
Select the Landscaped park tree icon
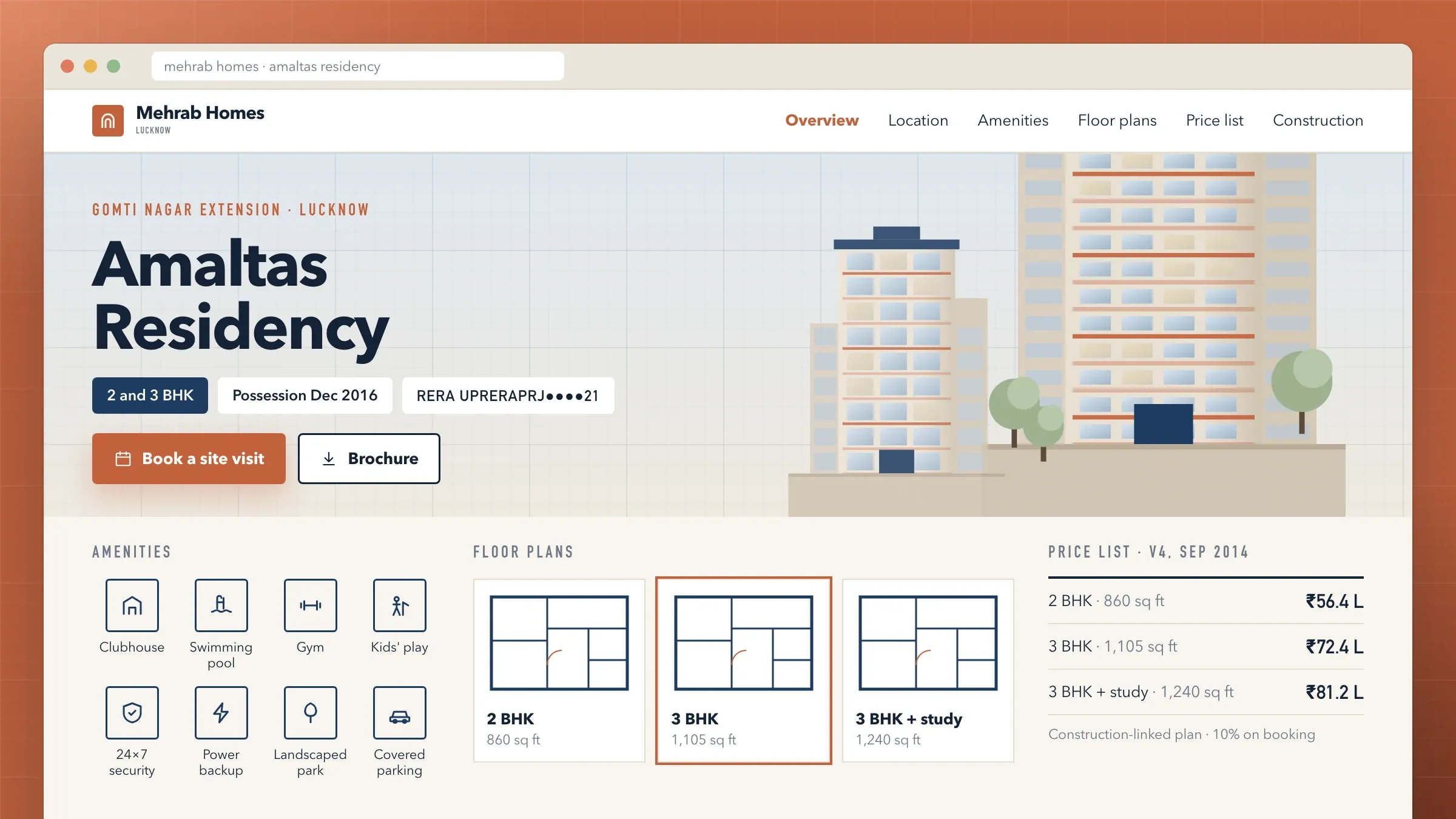tap(311, 713)
